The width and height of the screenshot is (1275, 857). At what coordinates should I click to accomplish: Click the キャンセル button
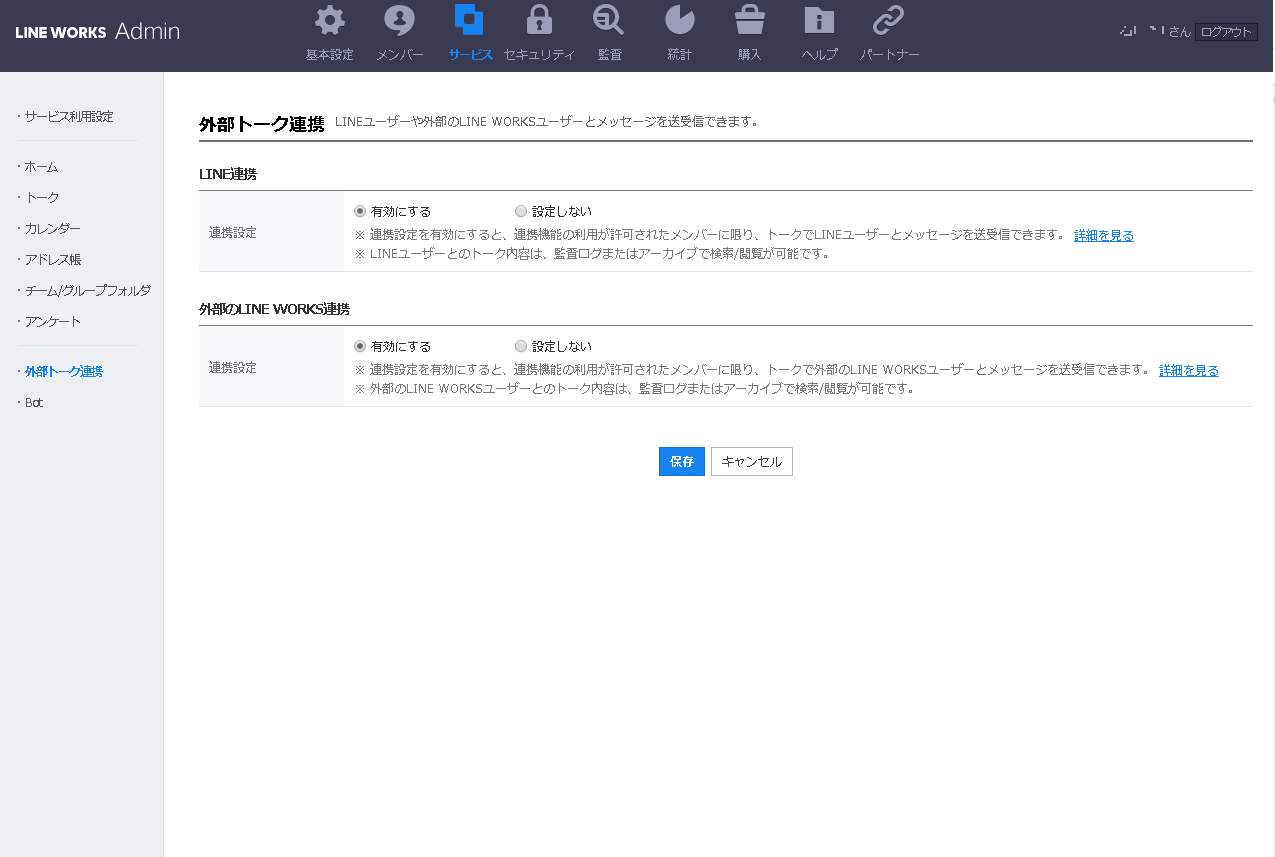click(x=751, y=461)
